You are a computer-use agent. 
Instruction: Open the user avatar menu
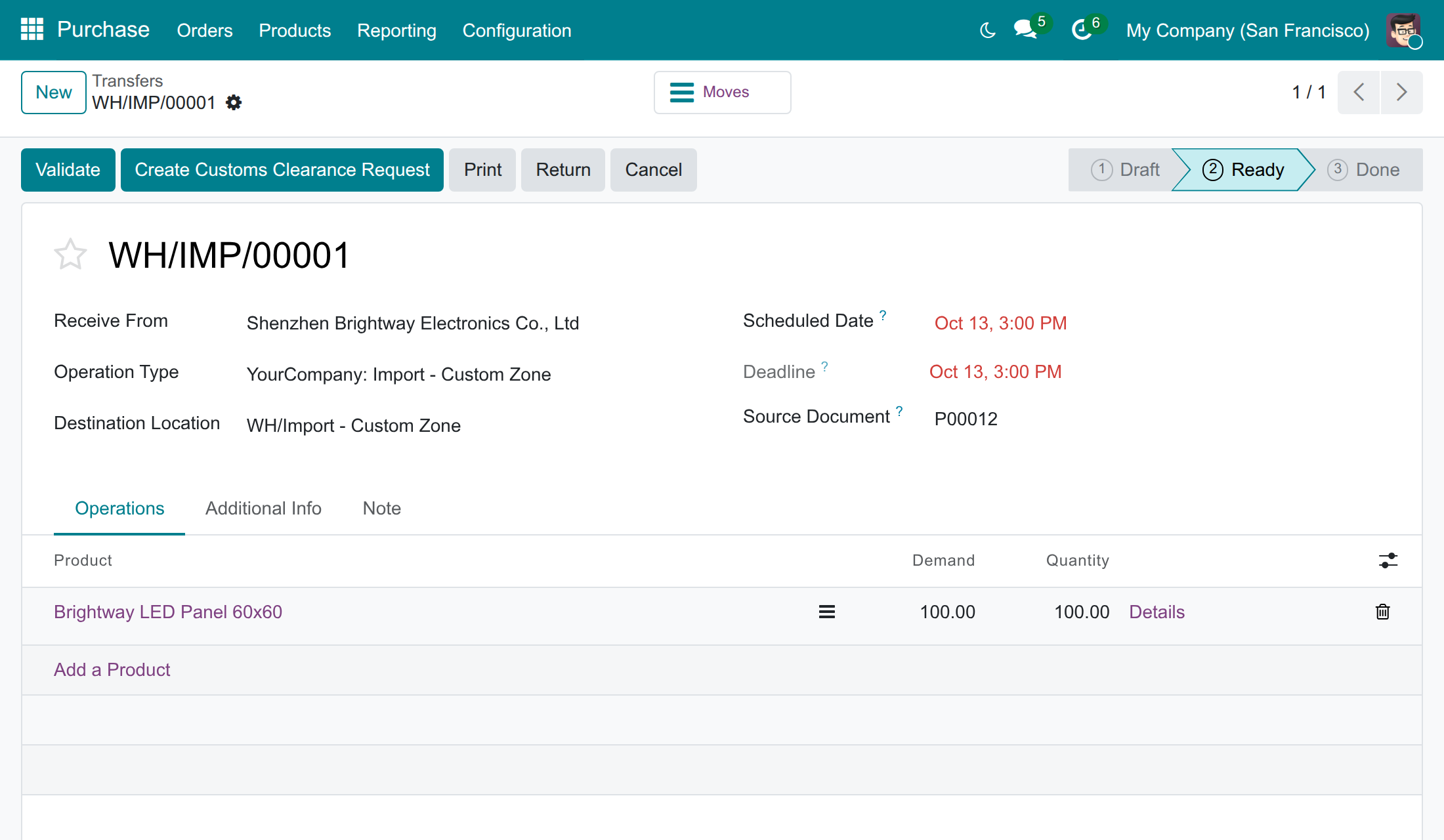pyautogui.click(x=1403, y=30)
